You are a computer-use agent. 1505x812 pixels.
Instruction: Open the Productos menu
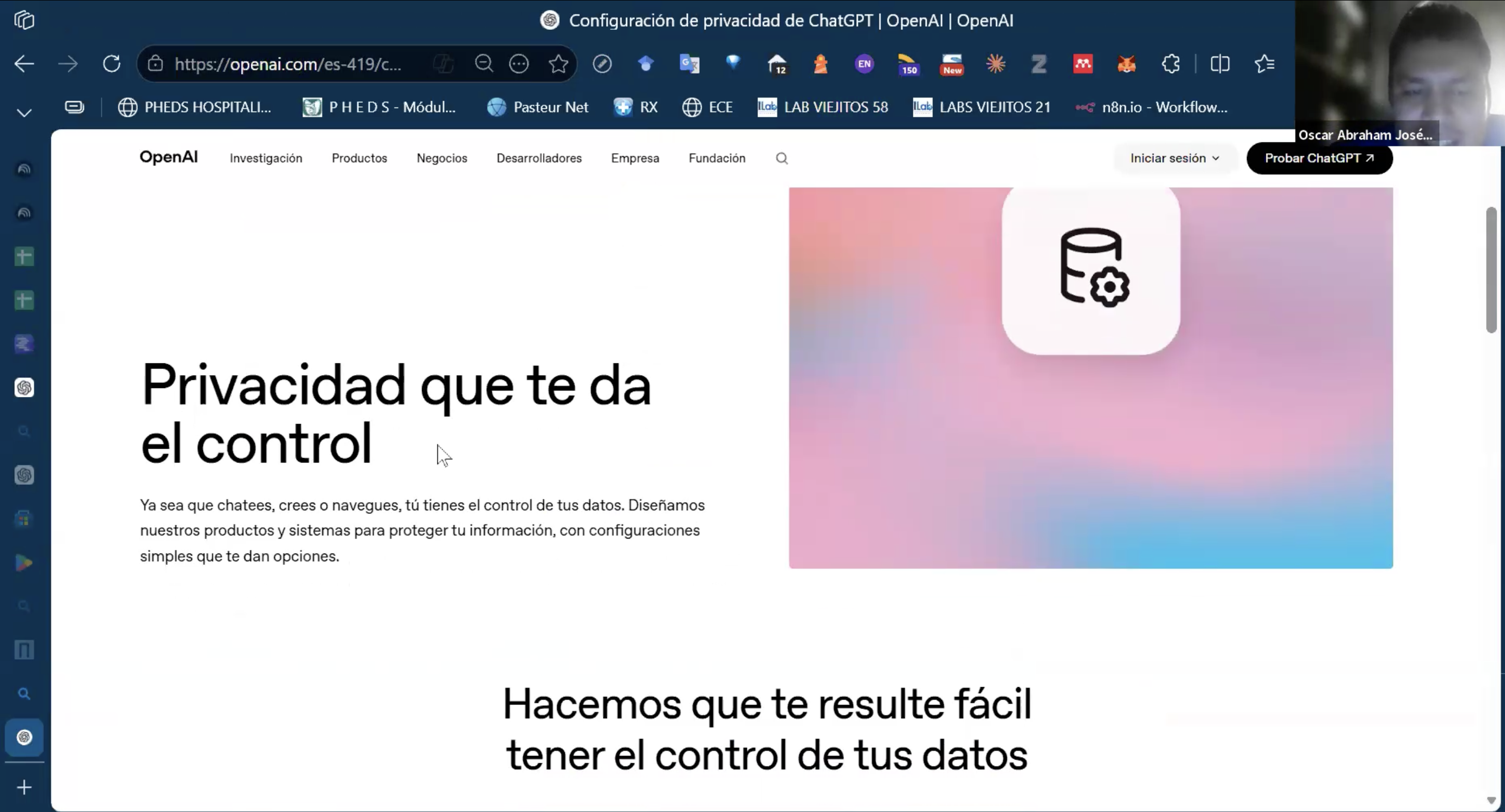pos(359,158)
